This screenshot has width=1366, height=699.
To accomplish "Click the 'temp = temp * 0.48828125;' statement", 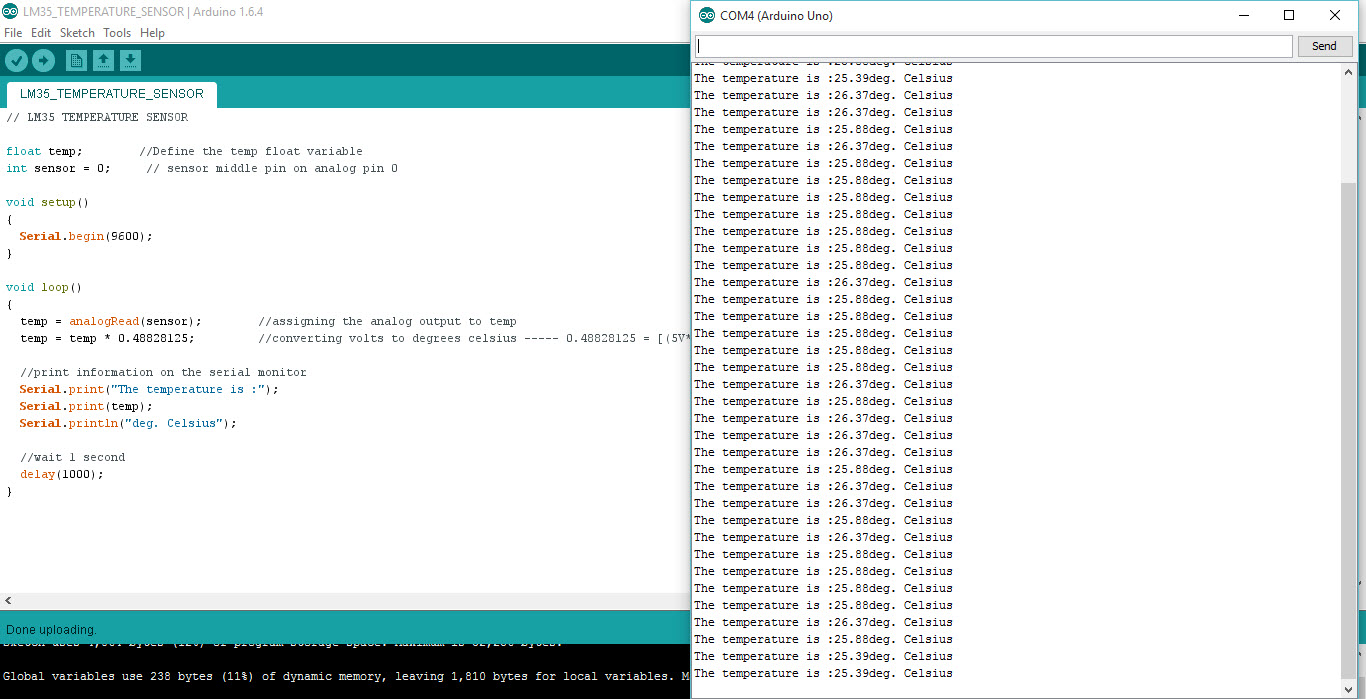I will pos(107,338).
